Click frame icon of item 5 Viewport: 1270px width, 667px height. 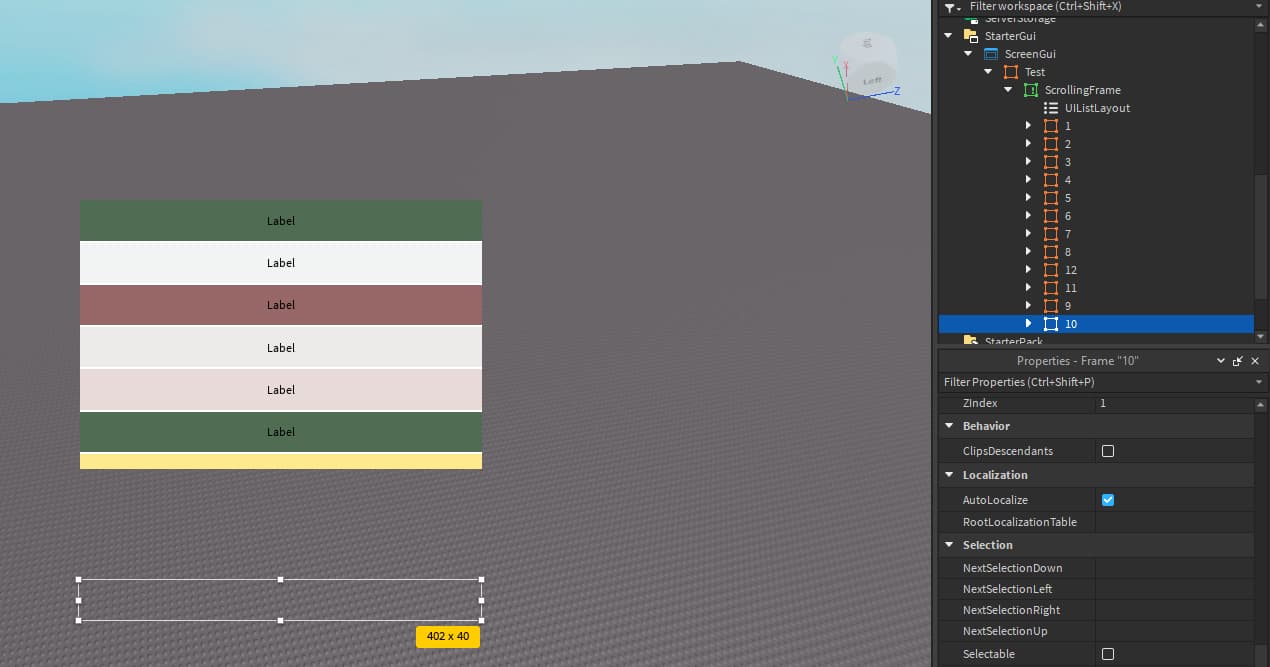(x=1051, y=198)
